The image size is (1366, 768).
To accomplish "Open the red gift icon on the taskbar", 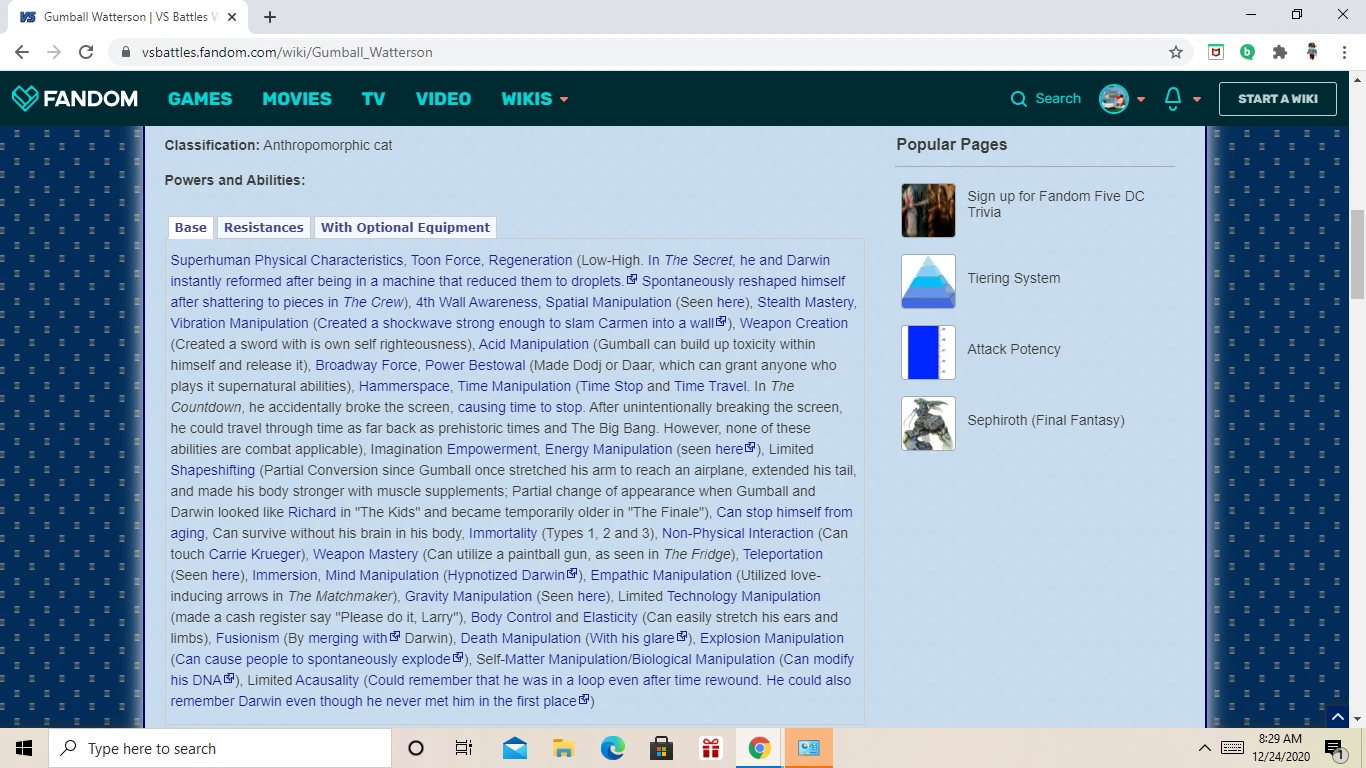I will 710,748.
